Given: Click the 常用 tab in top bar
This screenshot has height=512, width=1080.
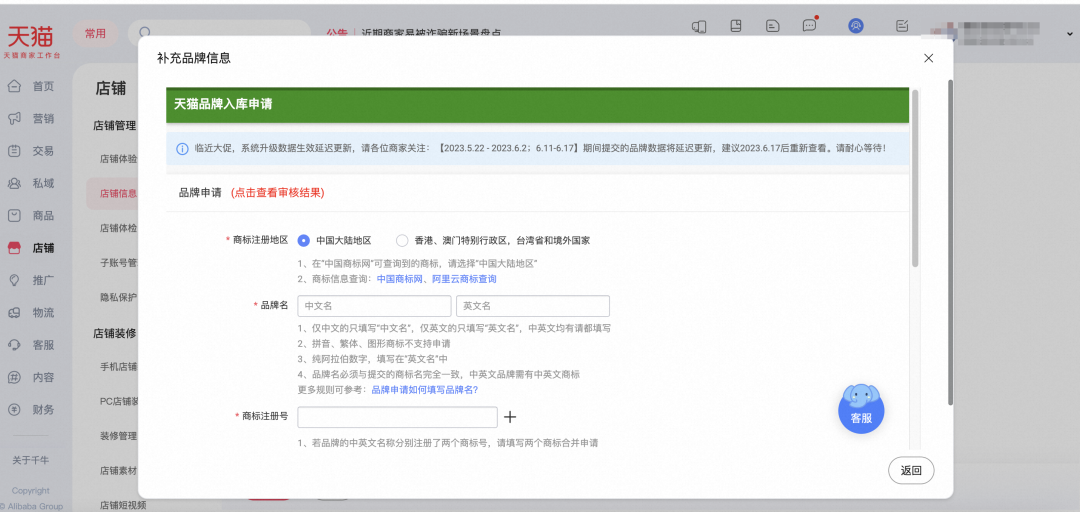Looking at the screenshot, I should click(x=95, y=33).
